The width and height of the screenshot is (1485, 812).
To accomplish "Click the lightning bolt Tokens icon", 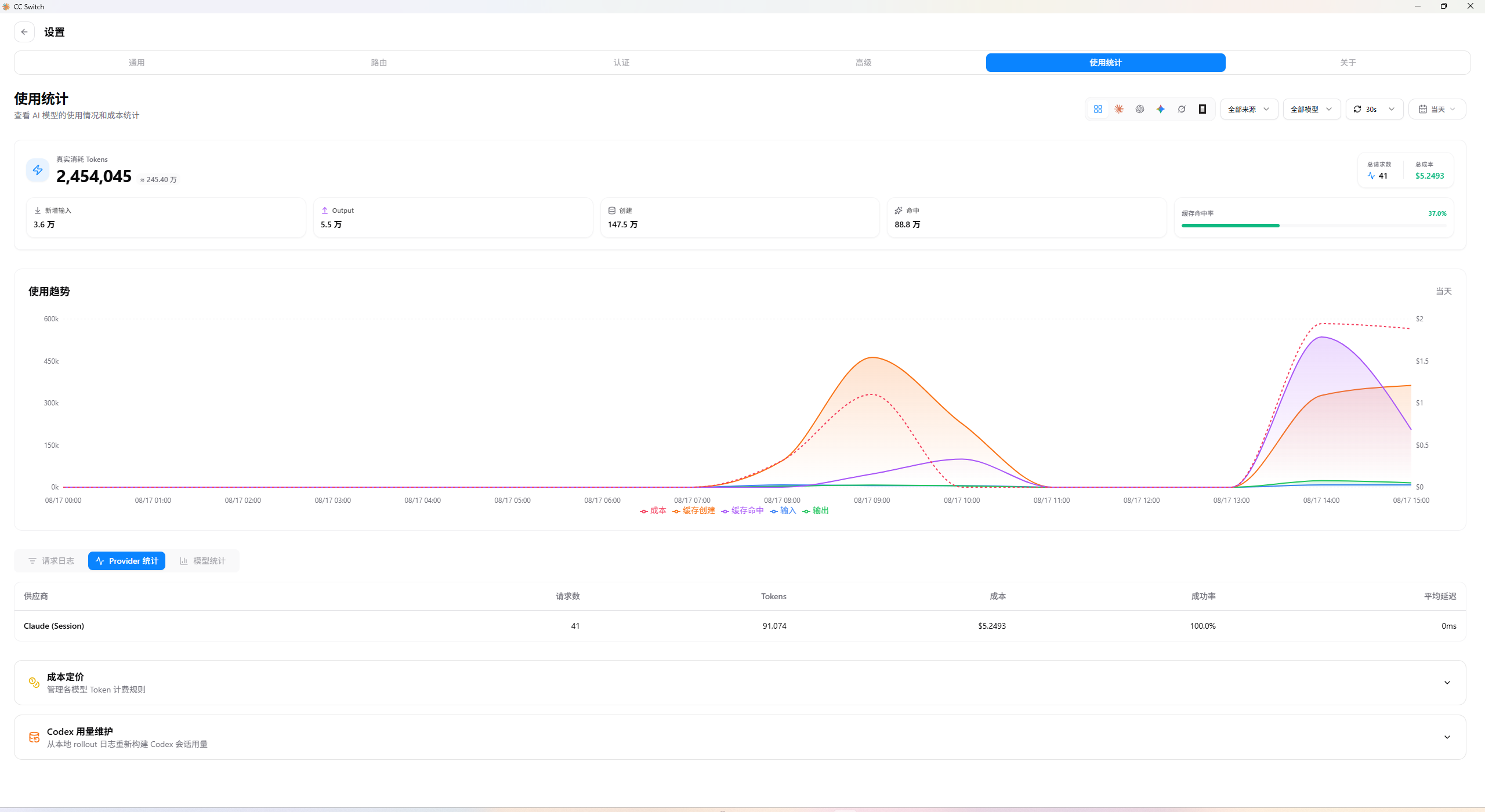I will coord(38,170).
